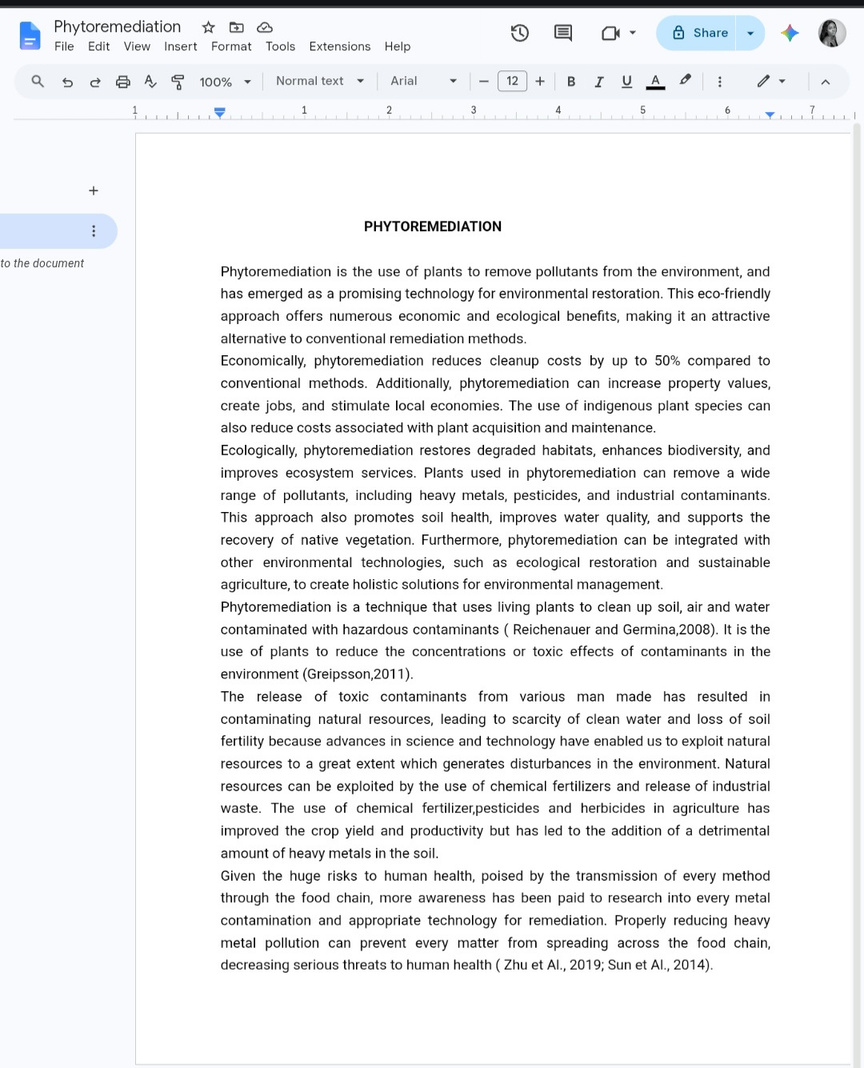Click the word 'Economically,' starting second paragraph
Viewport: 864px width, 1068px height.
263,361
